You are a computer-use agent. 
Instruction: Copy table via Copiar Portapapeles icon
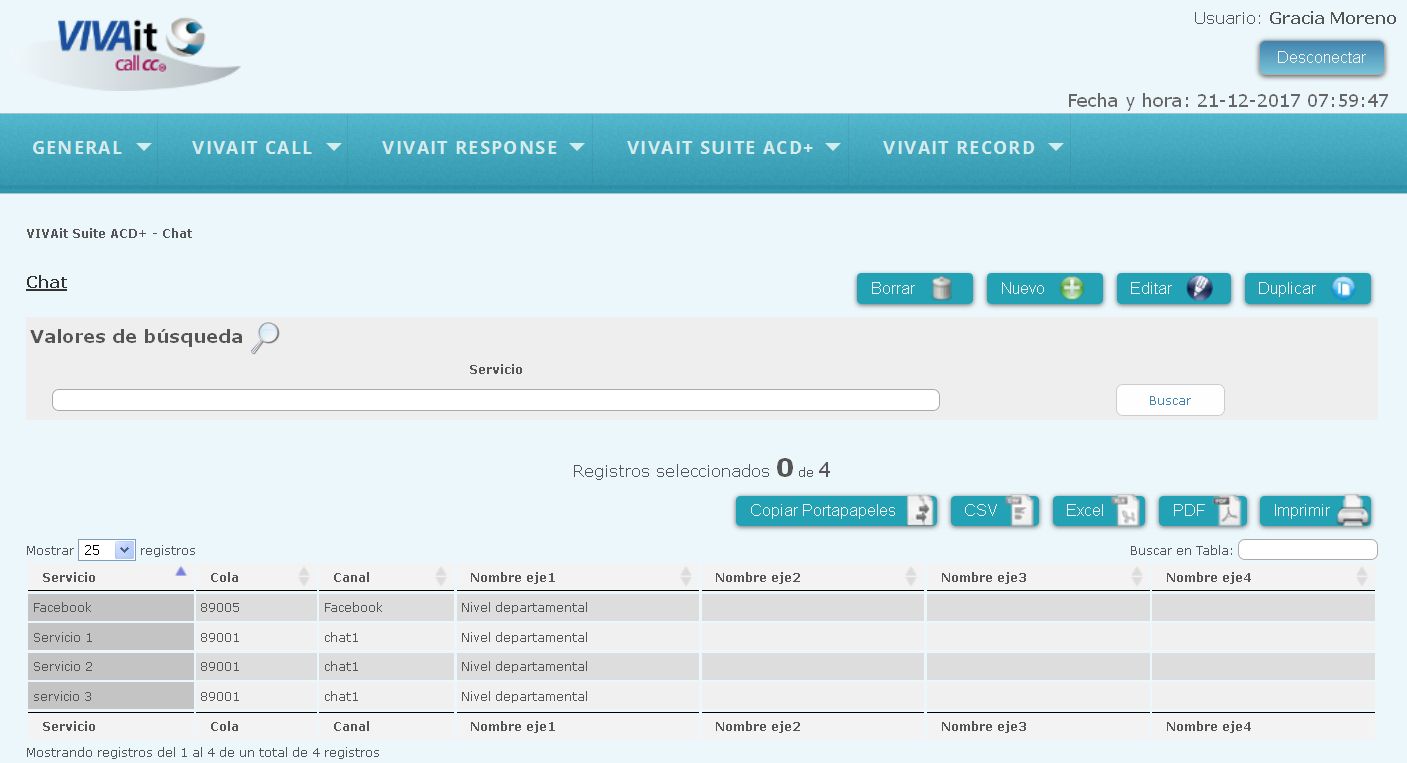click(x=921, y=511)
